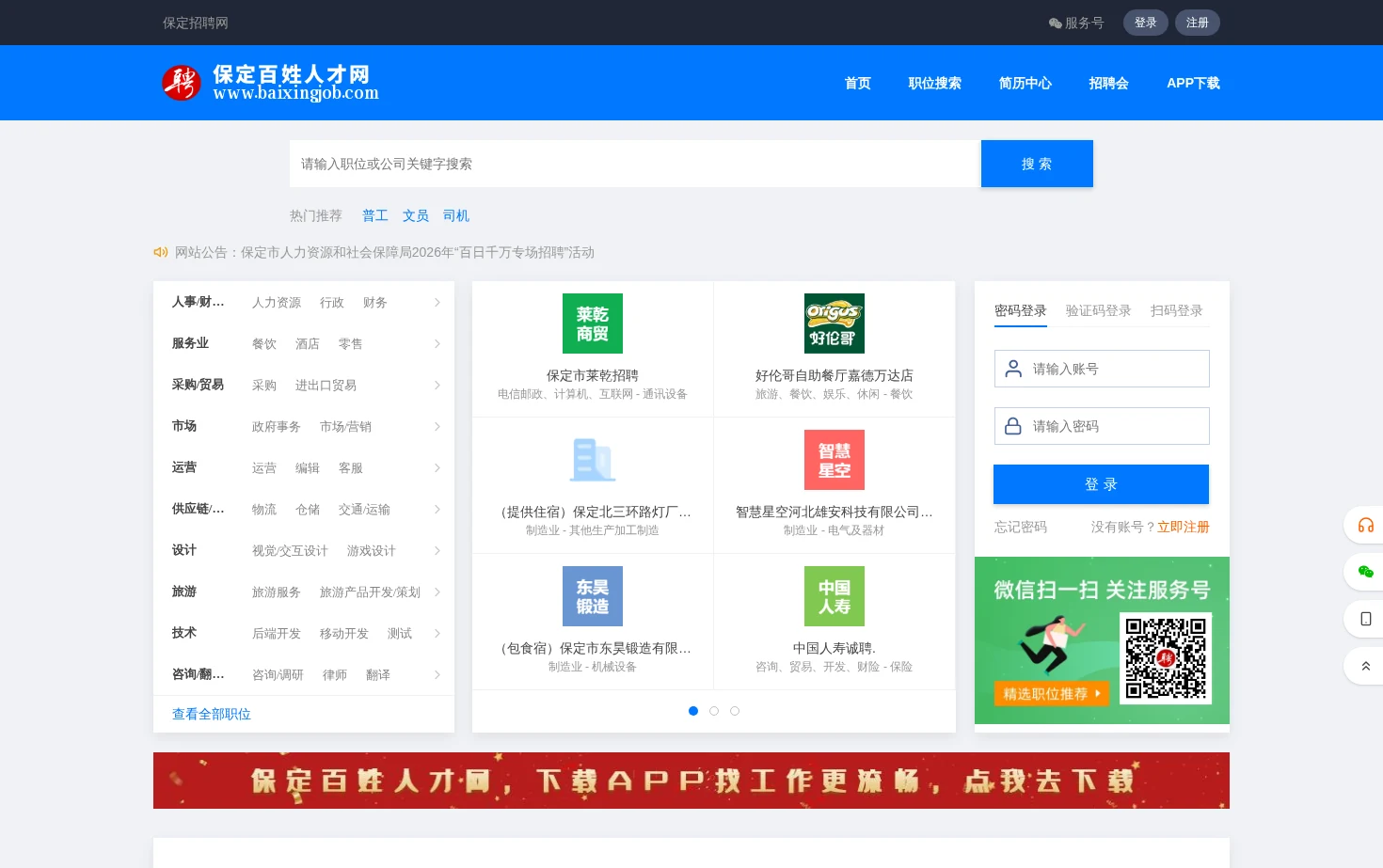
Task: Click hot keyword 司机
Action: pos(456,215)
